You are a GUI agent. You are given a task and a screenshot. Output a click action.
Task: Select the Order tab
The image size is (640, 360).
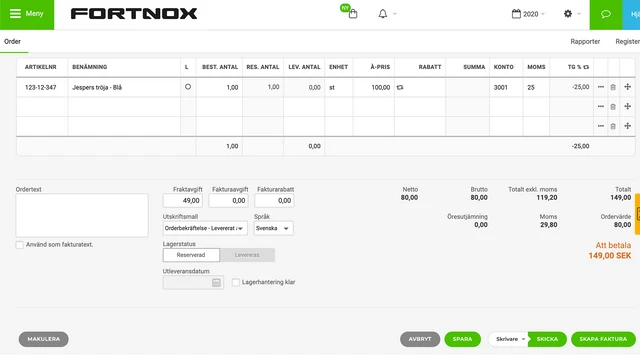(13, 41)
